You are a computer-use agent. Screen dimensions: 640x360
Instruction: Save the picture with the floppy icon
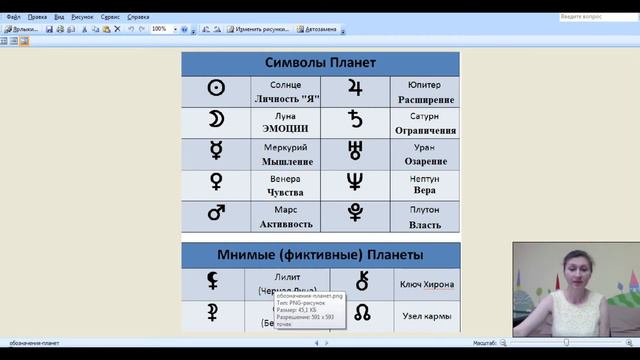[49, 29]
